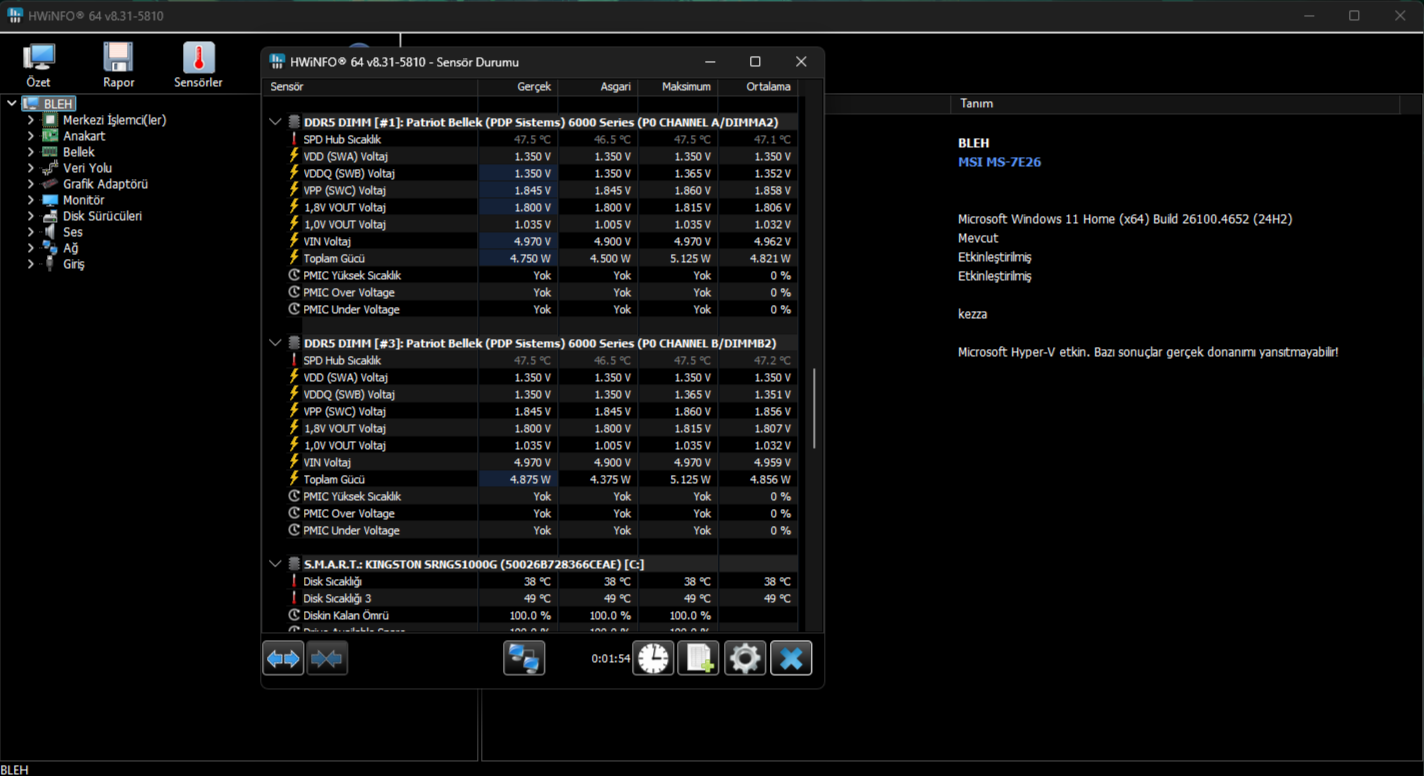Expand the Monitör tree node
The image size is (1424, 776).
coord(30,200)
